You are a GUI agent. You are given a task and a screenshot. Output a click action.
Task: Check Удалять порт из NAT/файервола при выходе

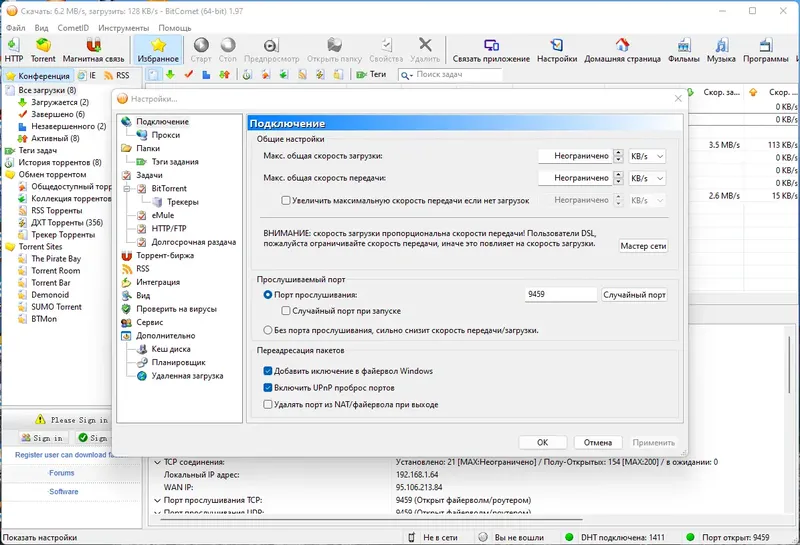(267, 405)
